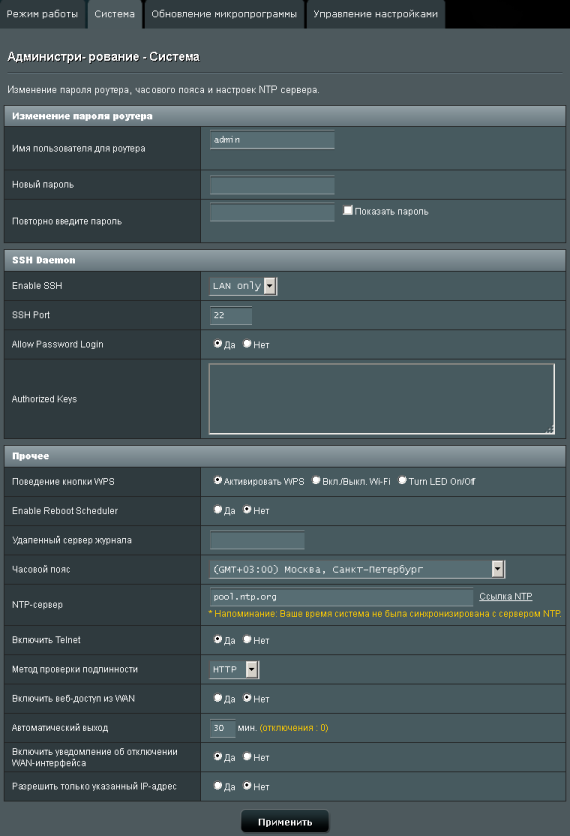The width and height of the screenshot is (570, 836).
Task: Open the Enable SSH dropdown showing LAN only
Action: click(243, 286)
